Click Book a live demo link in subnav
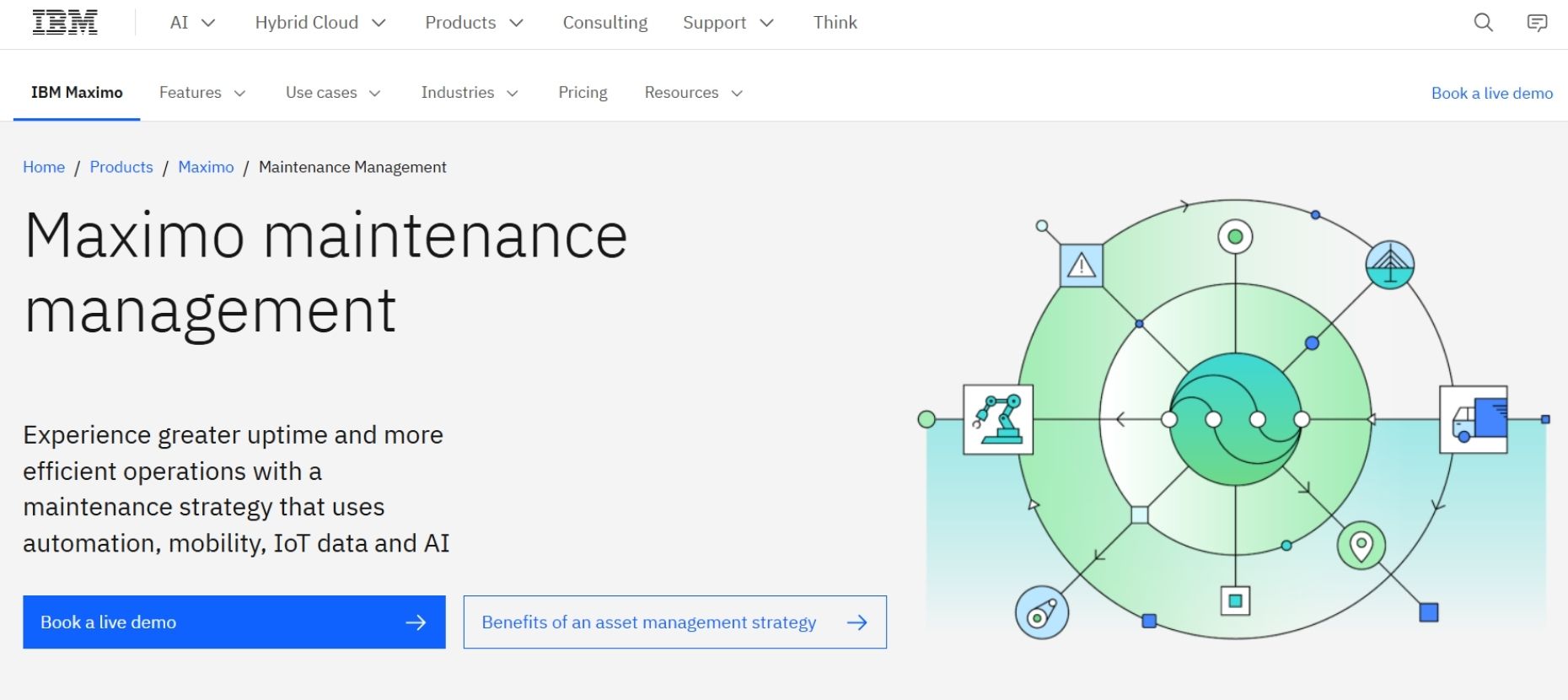Screen dimensions: 1568x700 [x=1491, y=94]
